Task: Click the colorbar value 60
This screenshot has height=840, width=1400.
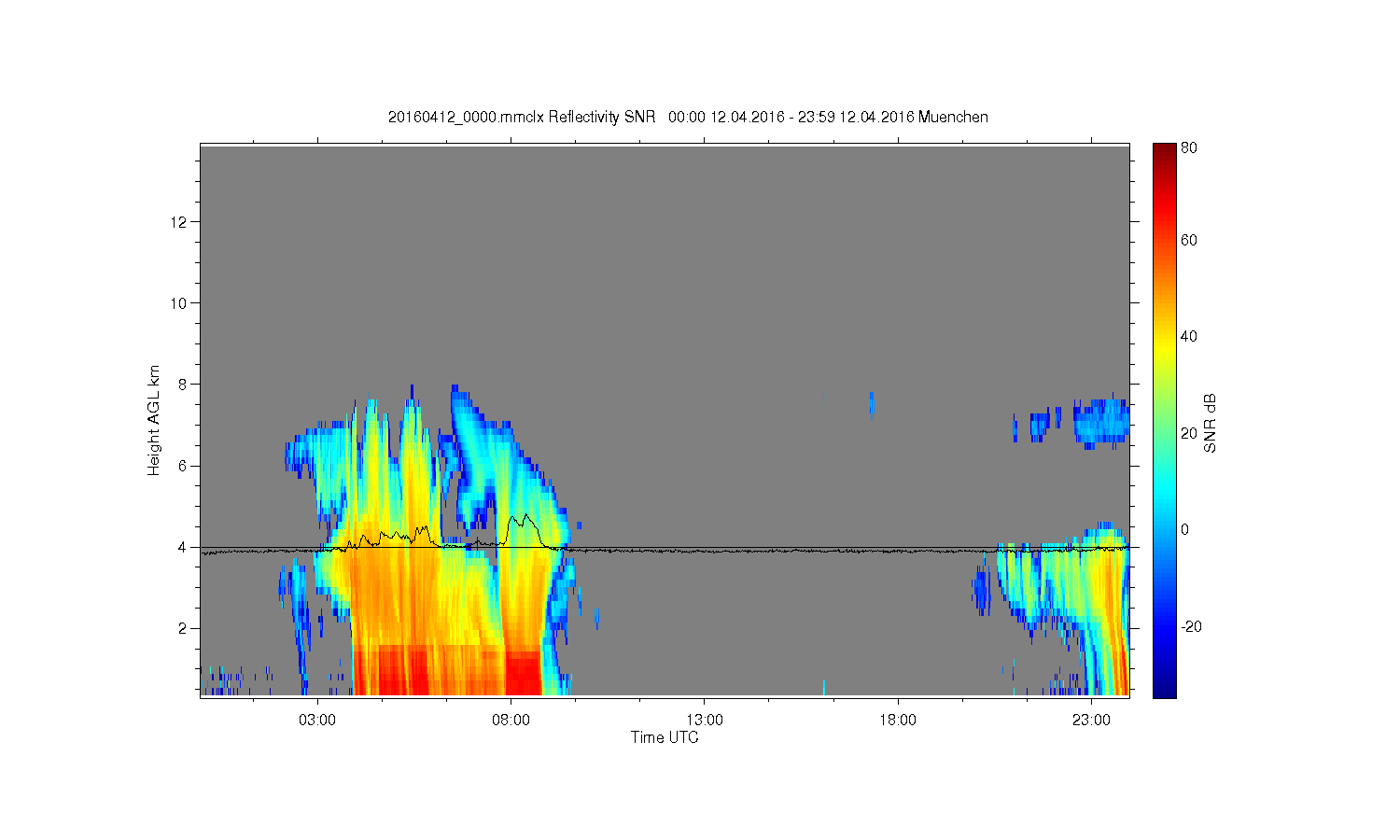Action: click(x=1189, y=240)
